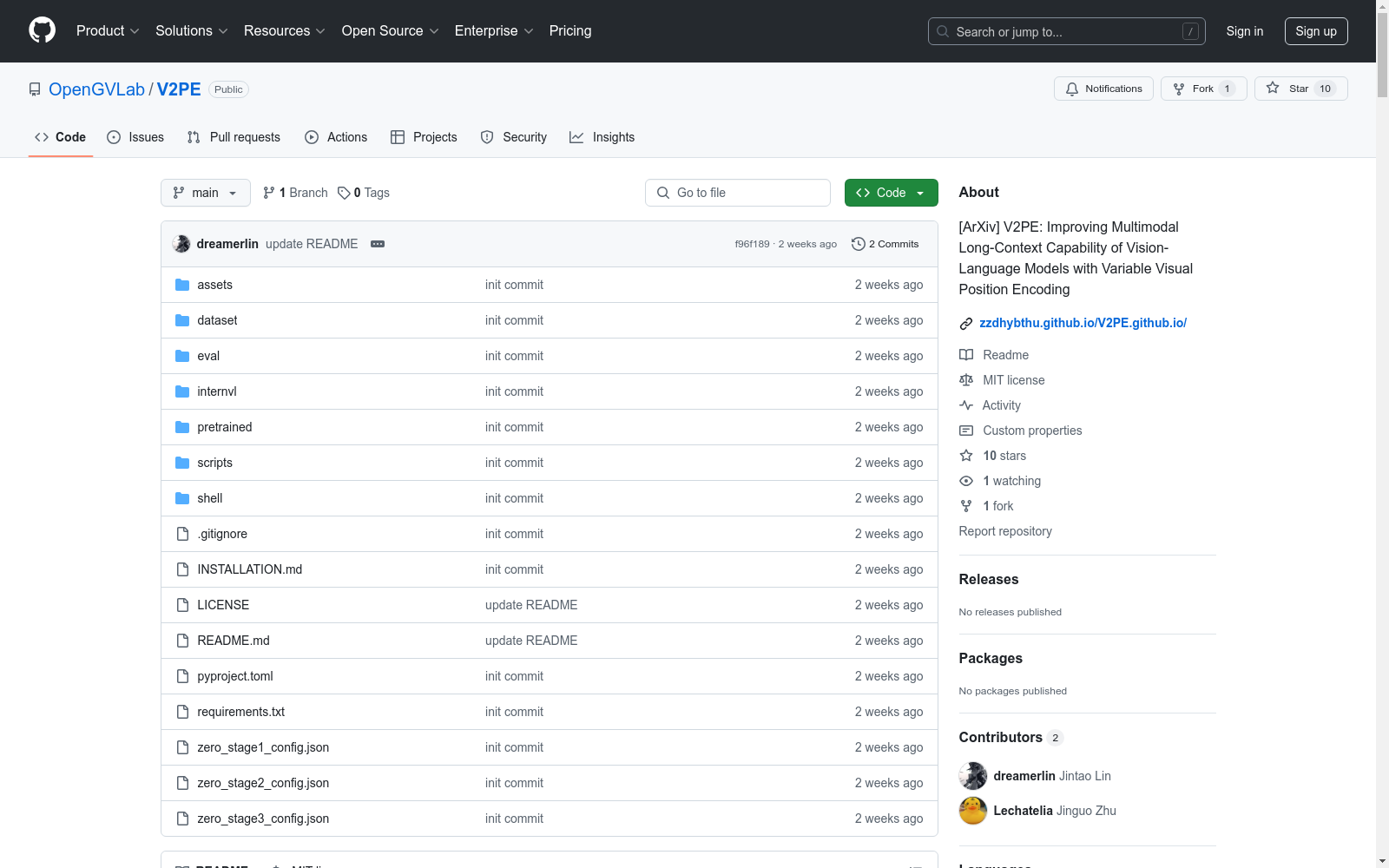The height and width of the screenshot is (868, 1389).
Task: Expand the Solutions menu
Action: (x=192, y=31)
